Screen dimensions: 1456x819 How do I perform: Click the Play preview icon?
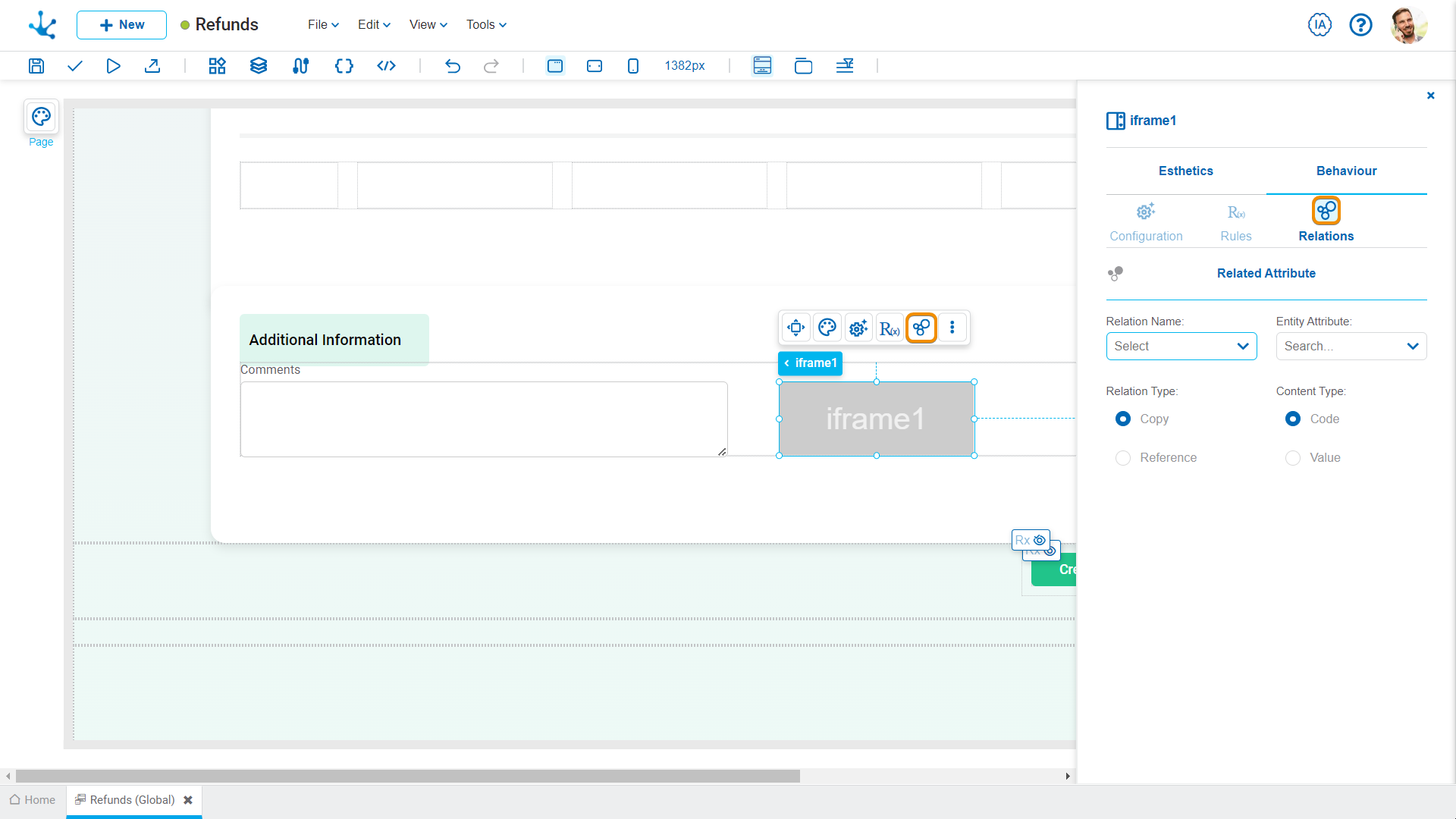tap(113, 66)
